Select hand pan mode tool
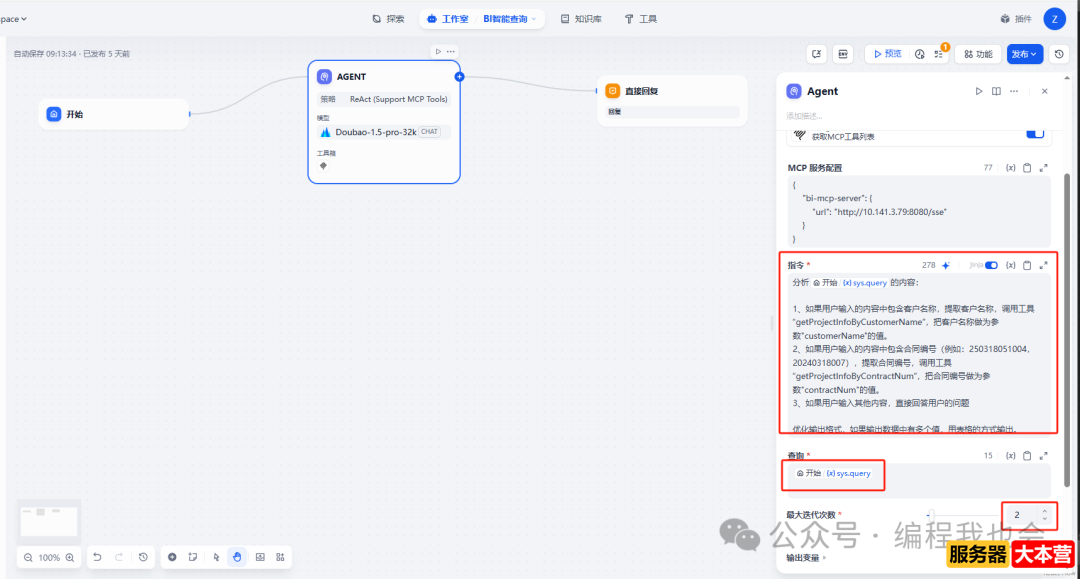The width and height of the screenshot is (1080, 579). click(237, 557)
